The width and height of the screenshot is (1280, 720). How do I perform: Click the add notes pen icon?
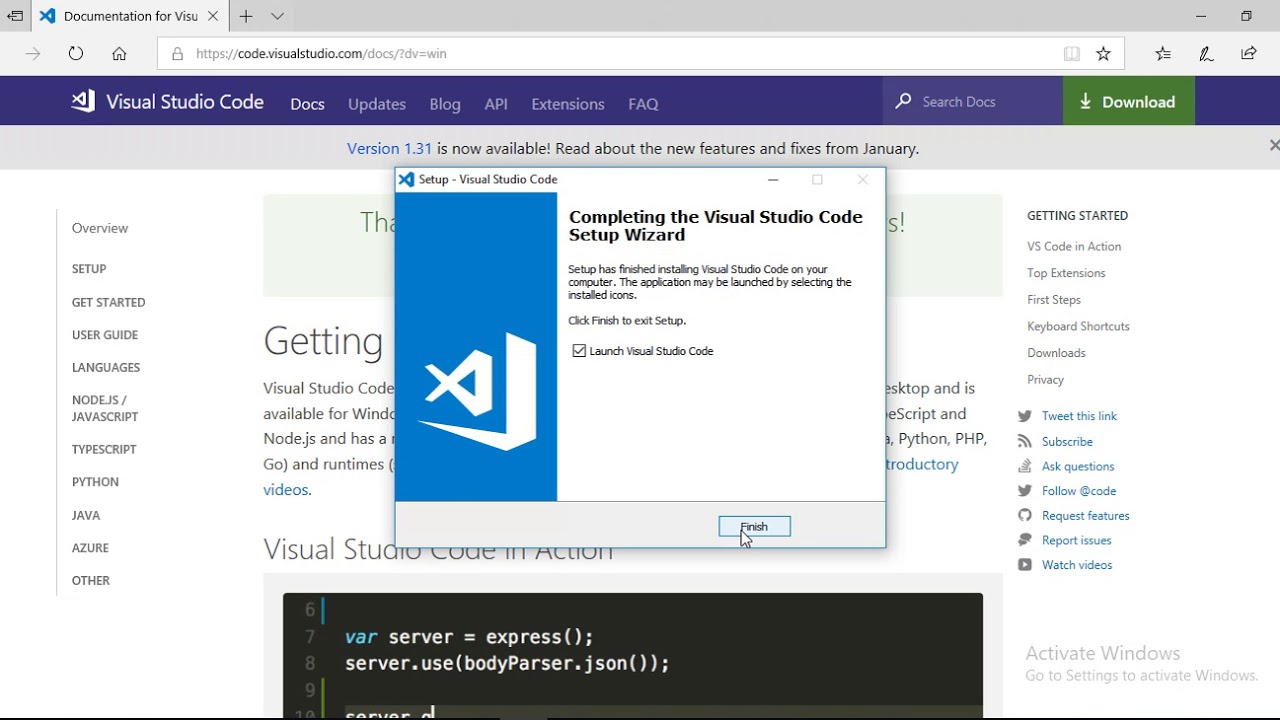(1206, 54)
